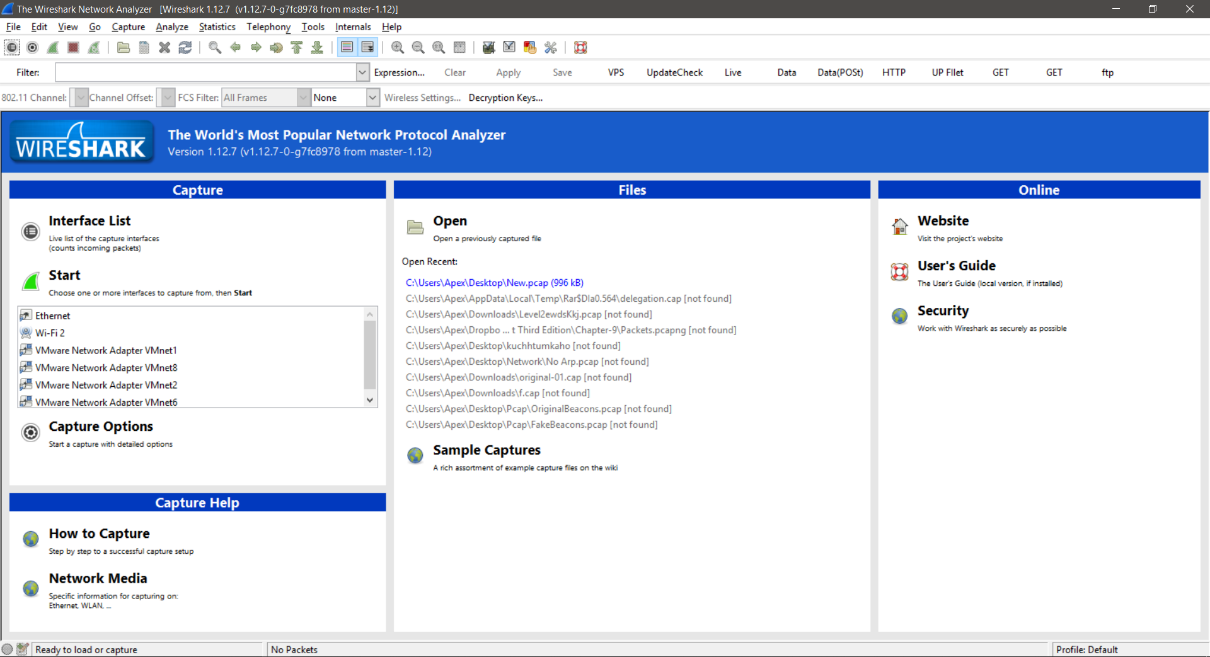
Task: Click the expert info circle in status bar
Action: coord(8,649)
